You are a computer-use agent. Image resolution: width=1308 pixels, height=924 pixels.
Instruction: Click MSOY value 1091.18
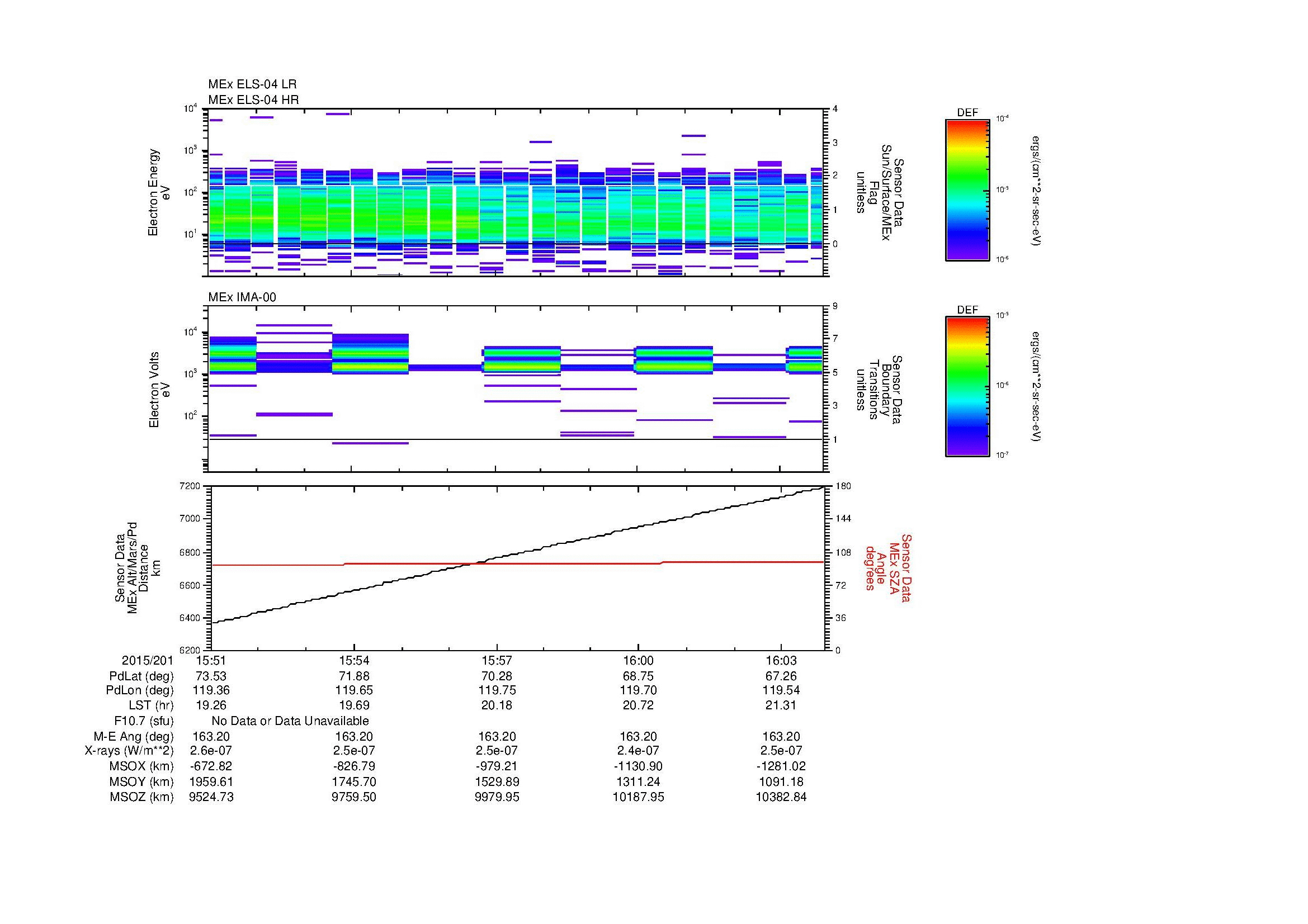[x=781, y=782]
